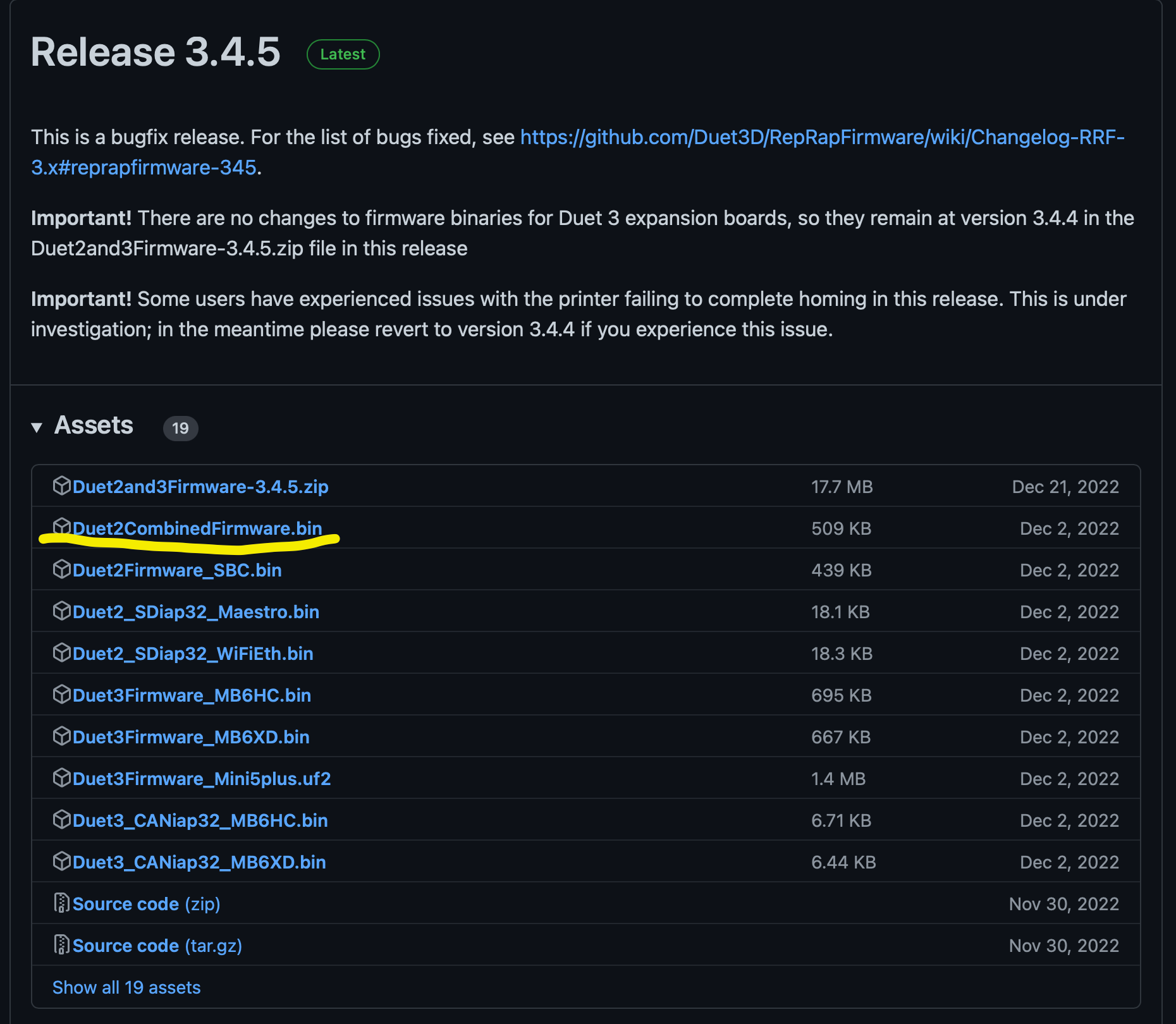Open the Changelog-RRF-3.x wiki link

tap(822, 137)
